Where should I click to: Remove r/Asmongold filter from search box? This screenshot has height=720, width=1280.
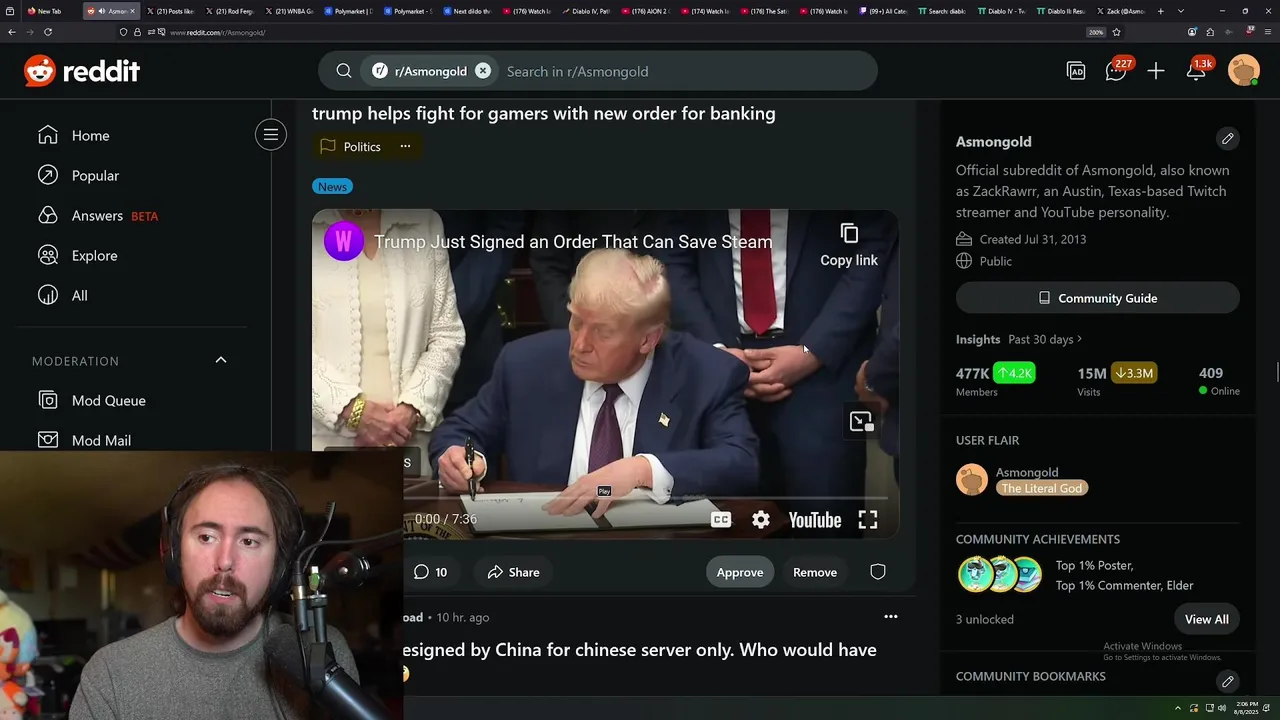point(483,71)
